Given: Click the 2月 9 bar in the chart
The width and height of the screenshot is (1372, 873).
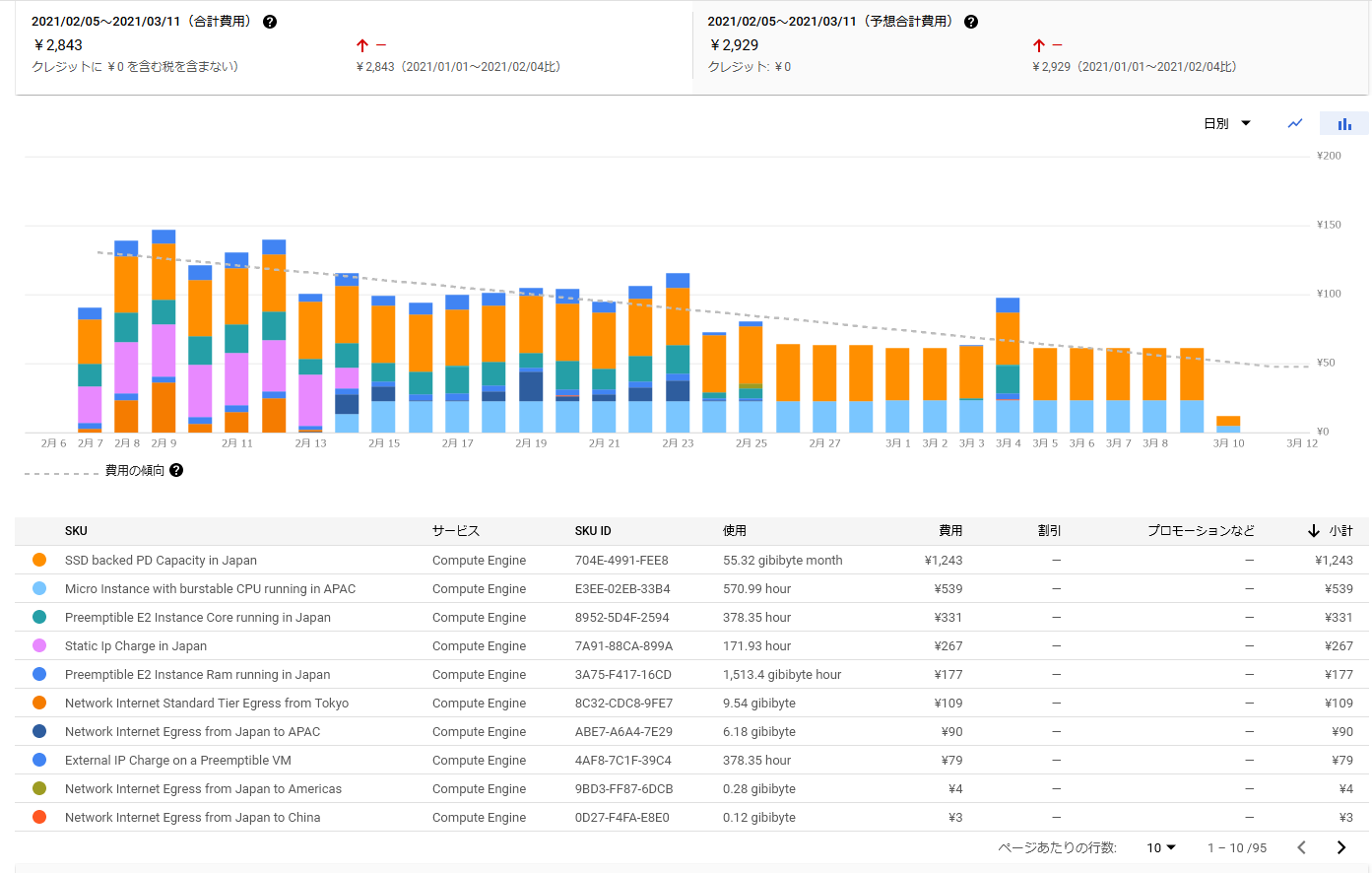Looking at the screenshot, I should point(163,331).
